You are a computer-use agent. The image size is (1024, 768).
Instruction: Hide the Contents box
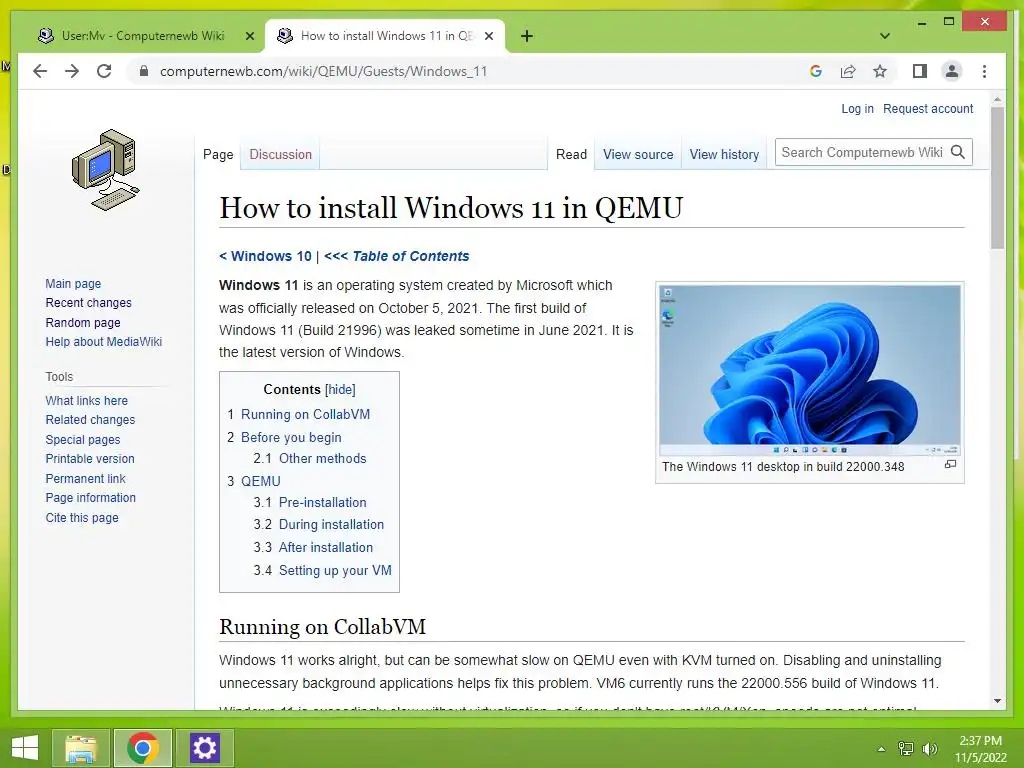coord(340,389)
